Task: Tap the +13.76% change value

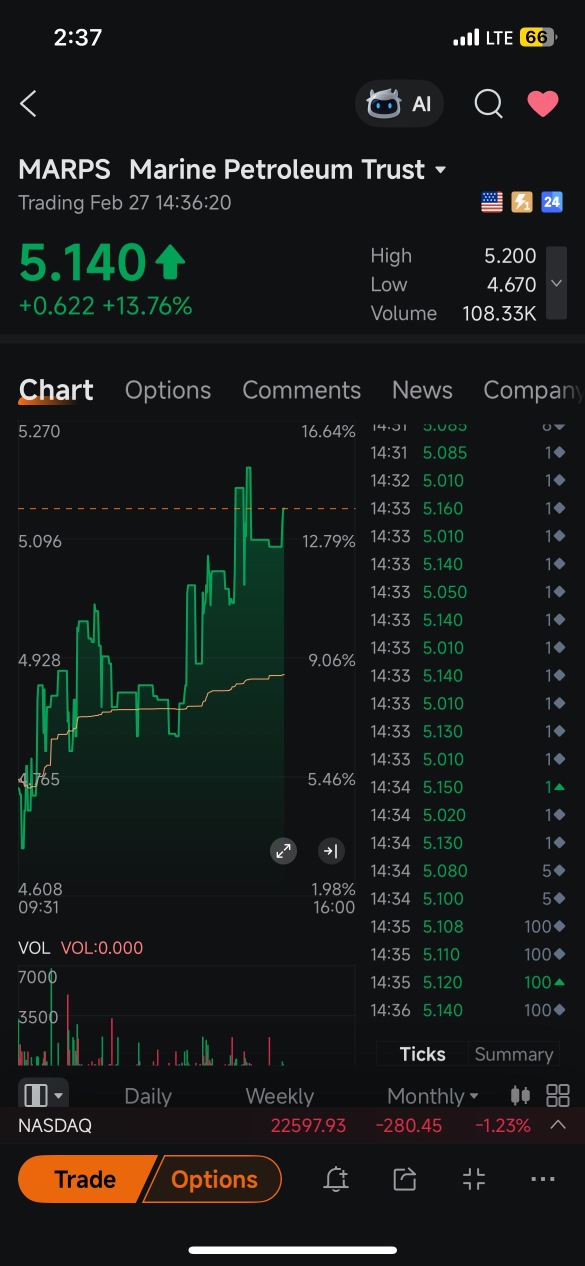Action: point(147,306)
